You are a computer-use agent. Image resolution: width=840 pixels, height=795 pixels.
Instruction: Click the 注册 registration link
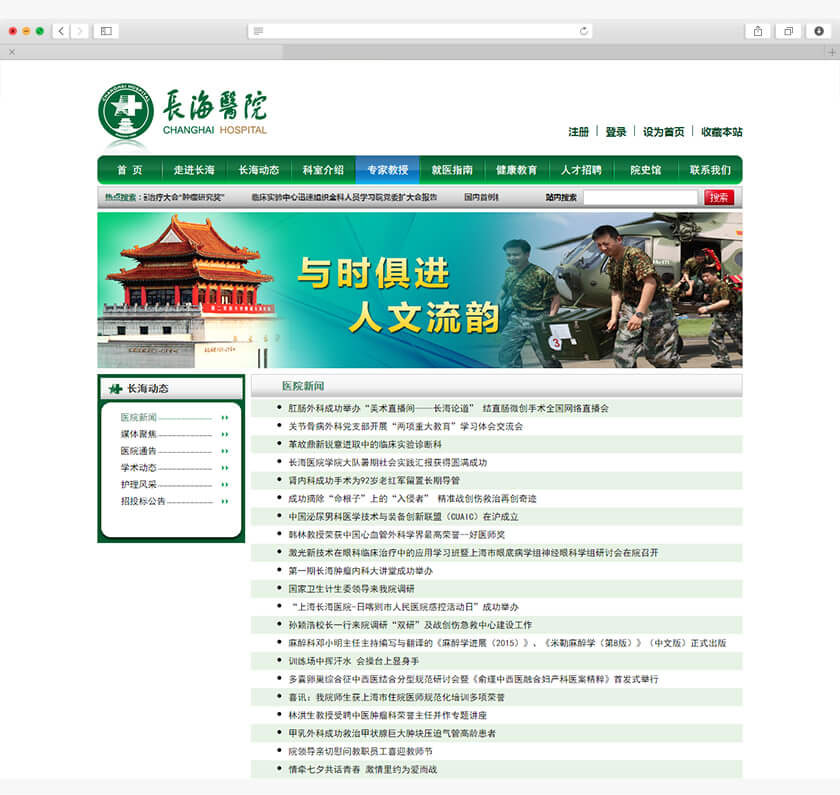point(578,131)
